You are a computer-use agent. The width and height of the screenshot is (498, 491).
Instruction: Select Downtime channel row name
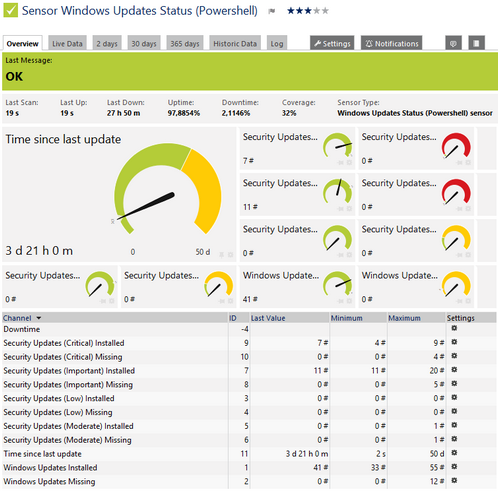(22, 329)
